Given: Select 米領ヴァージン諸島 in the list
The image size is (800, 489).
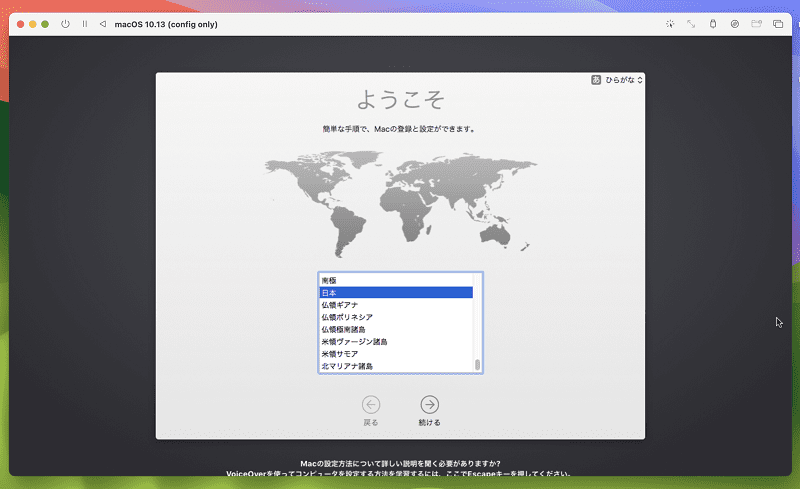Looking at the screenshot, I should [x=396, y=341].
